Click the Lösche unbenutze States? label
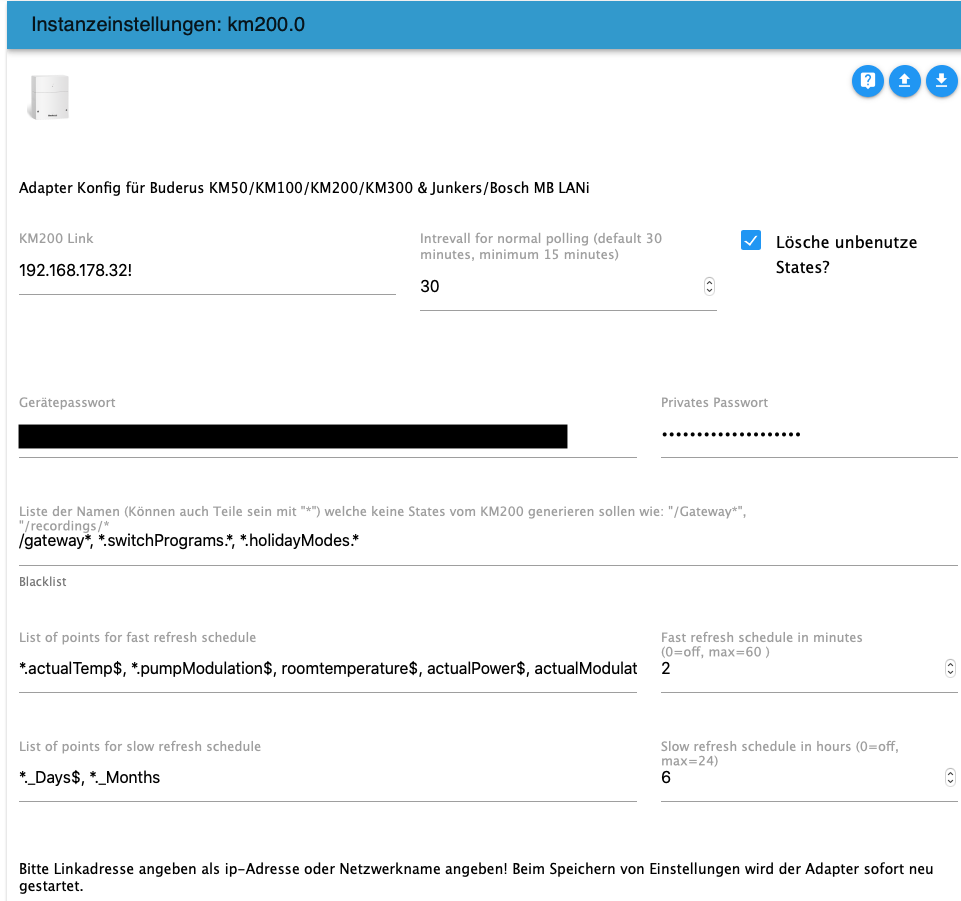Image resolution: width=961 pixels, height=901 pixels. tap(846, 255)
